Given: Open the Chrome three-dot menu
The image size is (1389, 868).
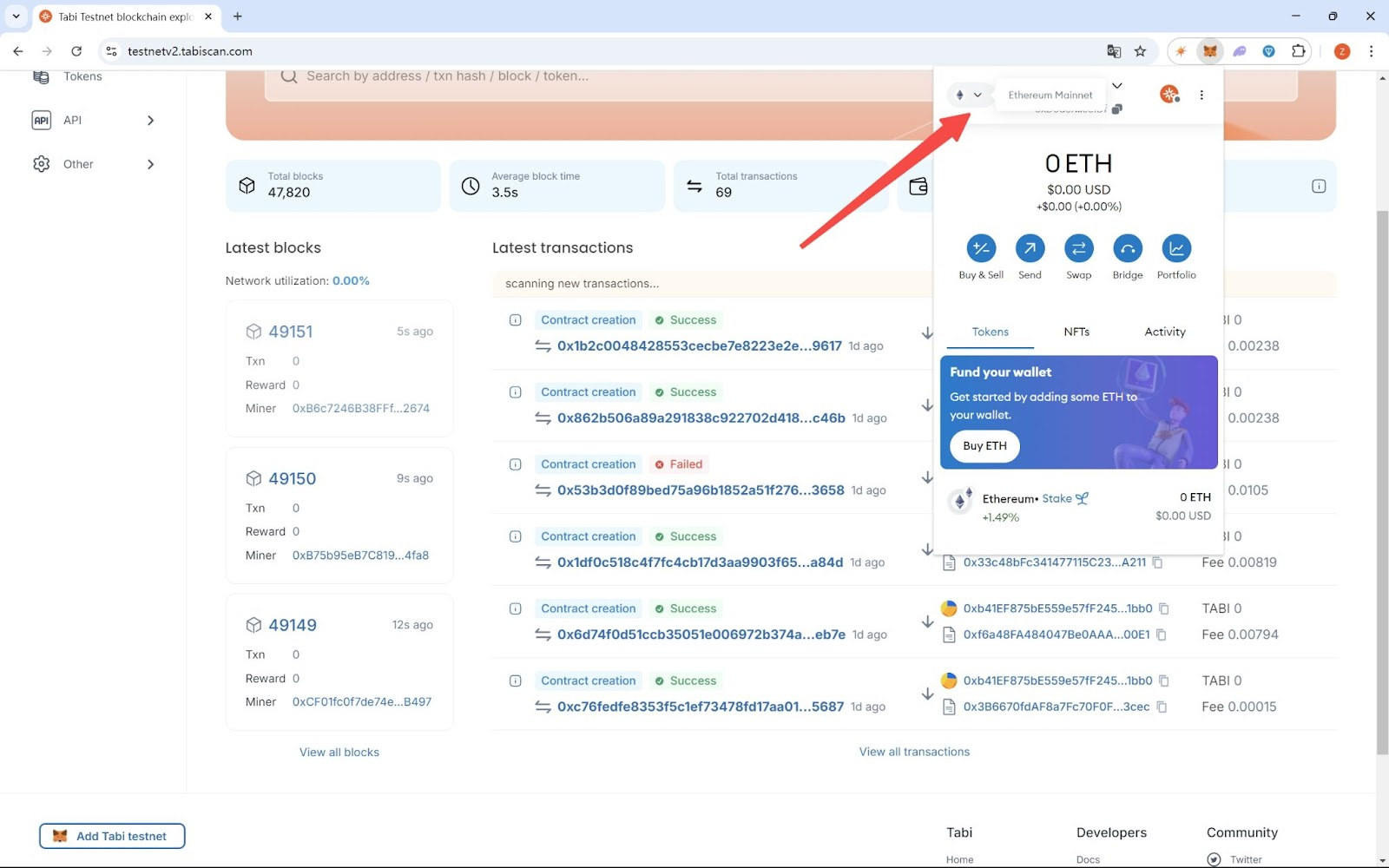Looking at the screenshot, I should click(1372, 51).
